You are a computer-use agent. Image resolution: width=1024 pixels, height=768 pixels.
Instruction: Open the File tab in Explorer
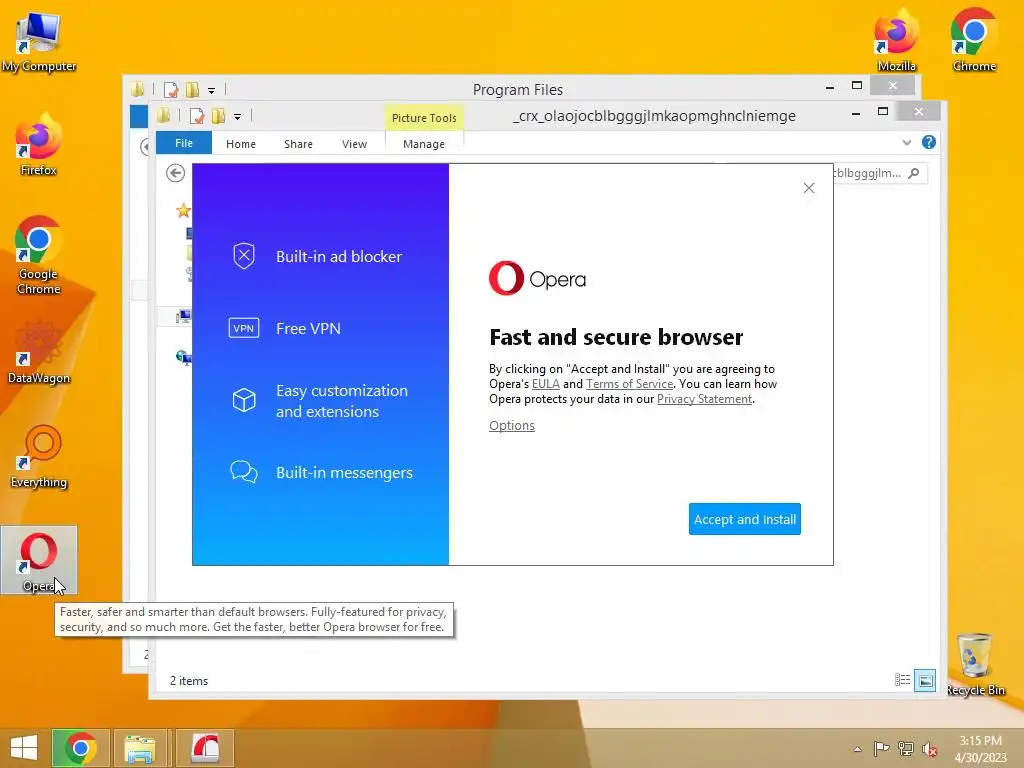184,143
